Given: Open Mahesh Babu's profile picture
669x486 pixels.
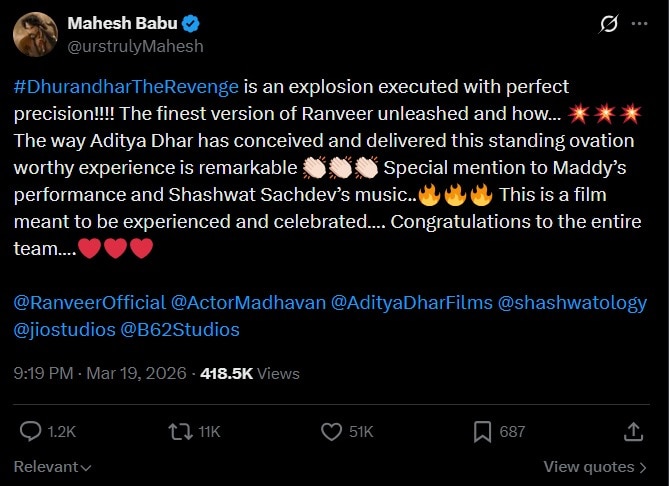Looking at the screenshot, I should [36, 33].
